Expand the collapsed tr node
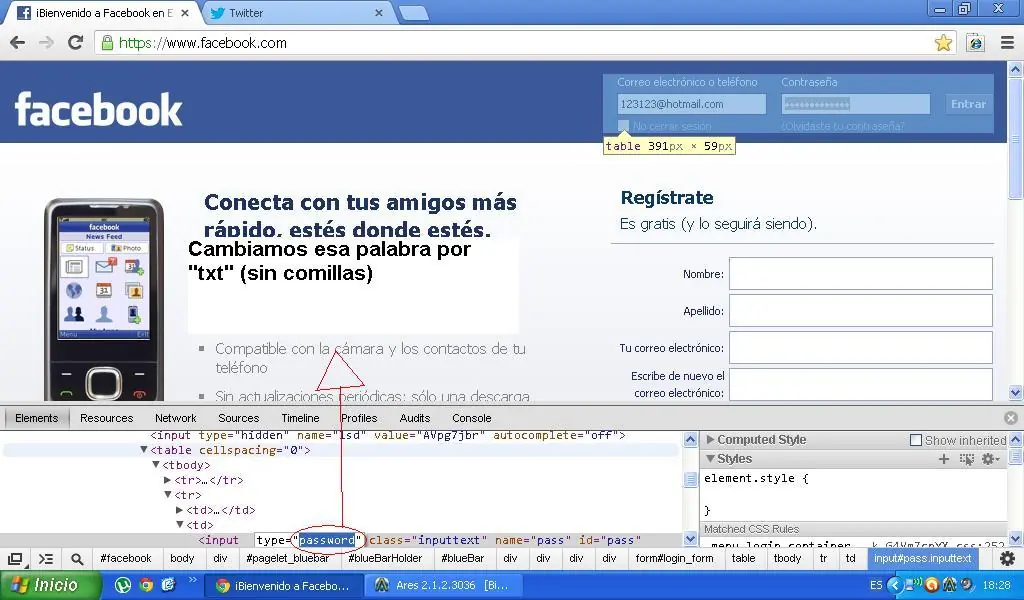1024x600 pixels. 168,480
